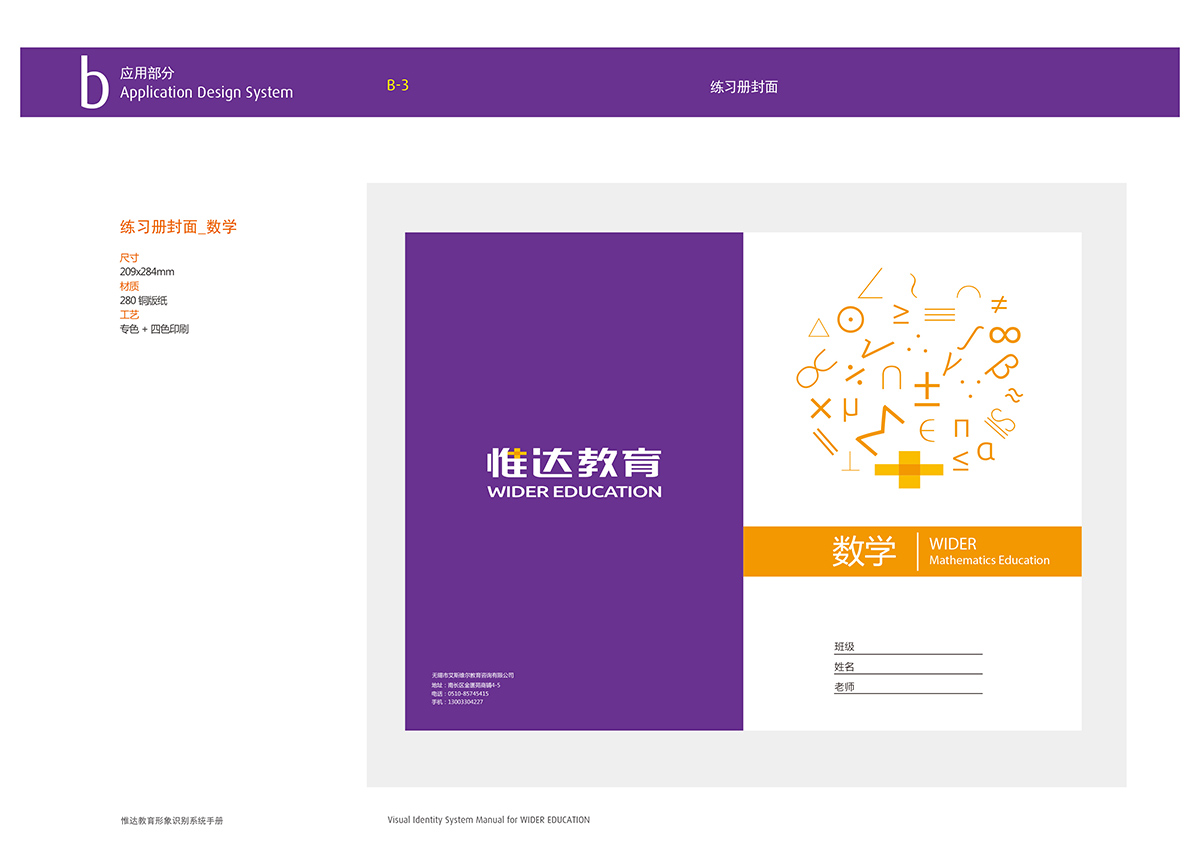Select the bold multiplication × symbol
Screen dimensions: 1200x849
click(x=820, y=408)
